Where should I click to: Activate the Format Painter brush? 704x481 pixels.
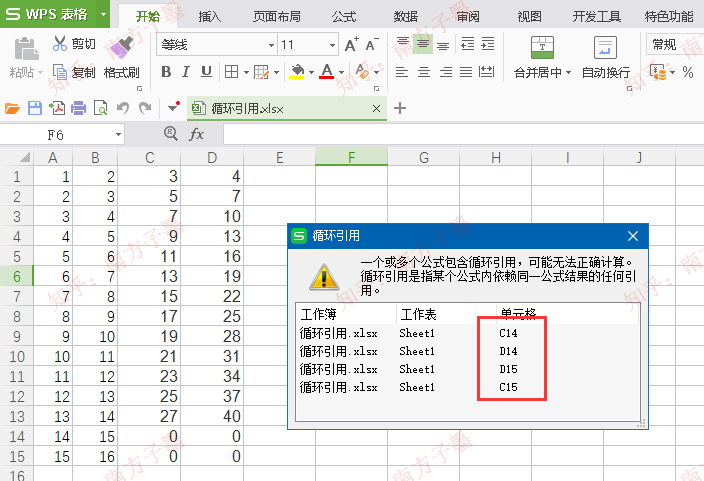122,48
